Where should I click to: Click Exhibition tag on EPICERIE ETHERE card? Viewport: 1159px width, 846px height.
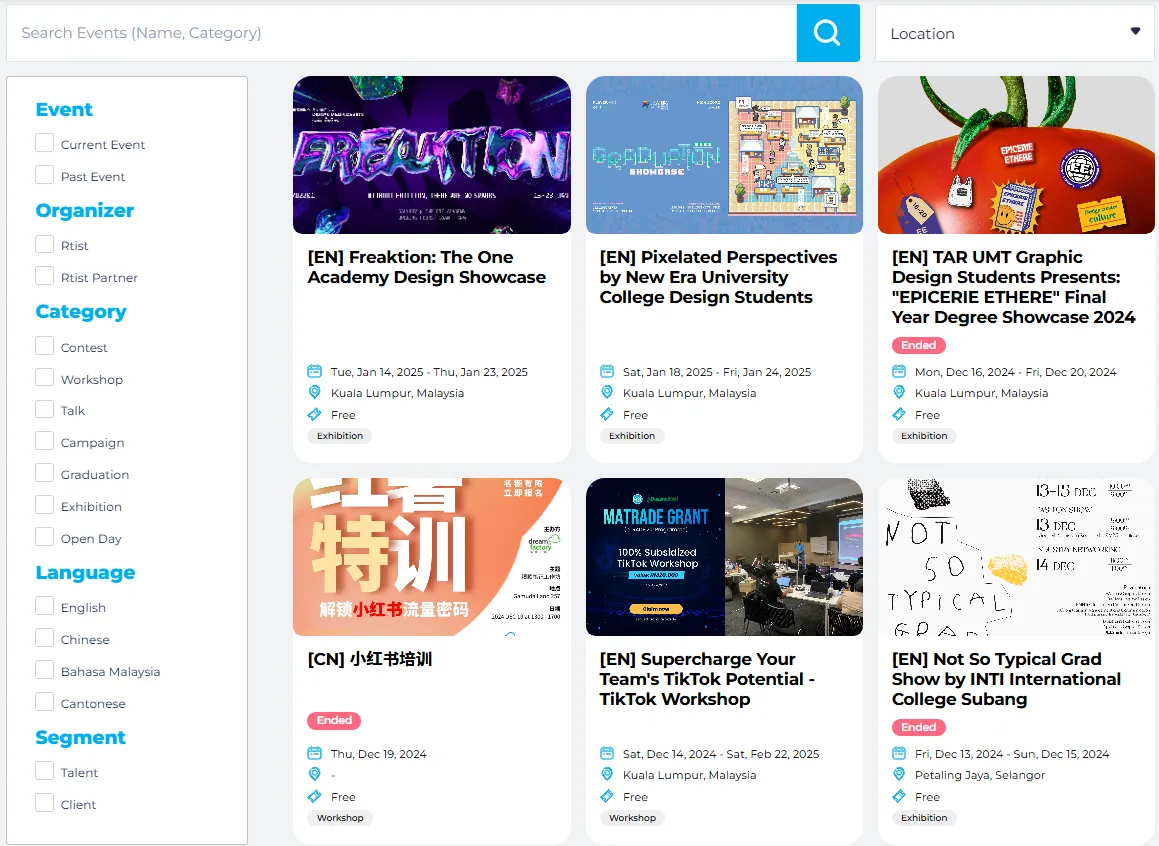pyautogui.click(x=924, y=436)
